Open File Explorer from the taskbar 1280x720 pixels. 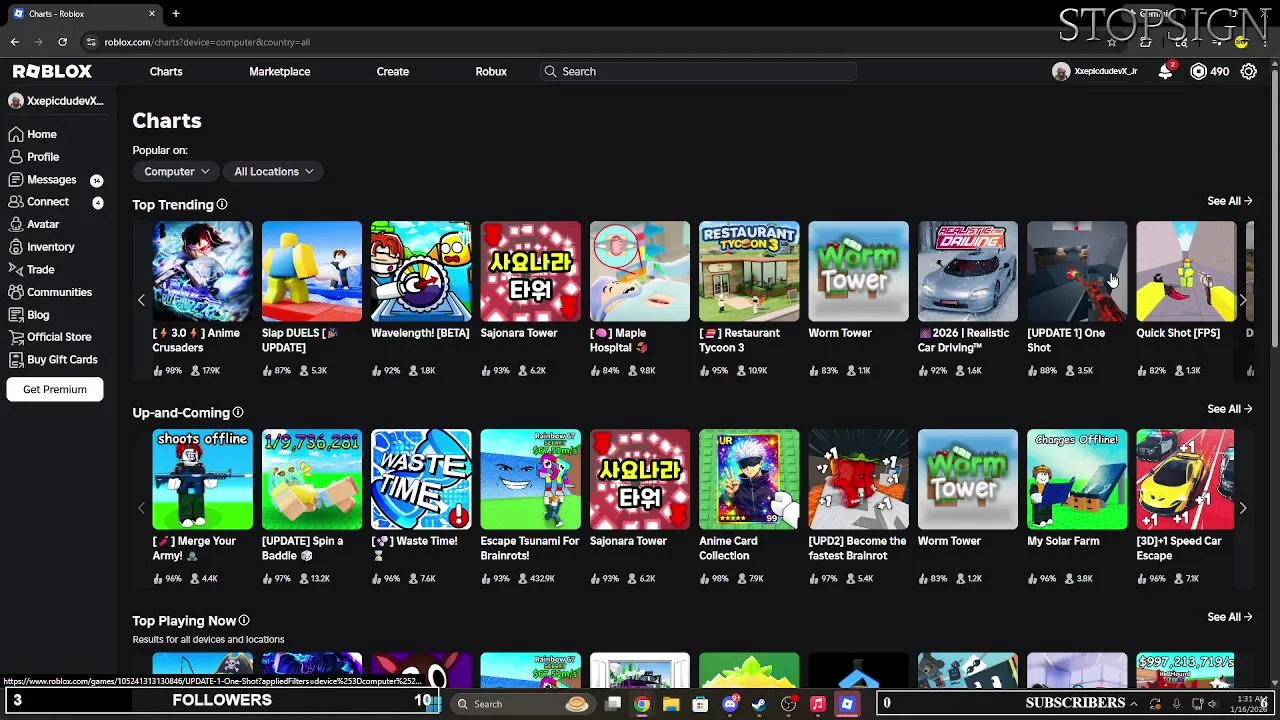coord(671,704)
